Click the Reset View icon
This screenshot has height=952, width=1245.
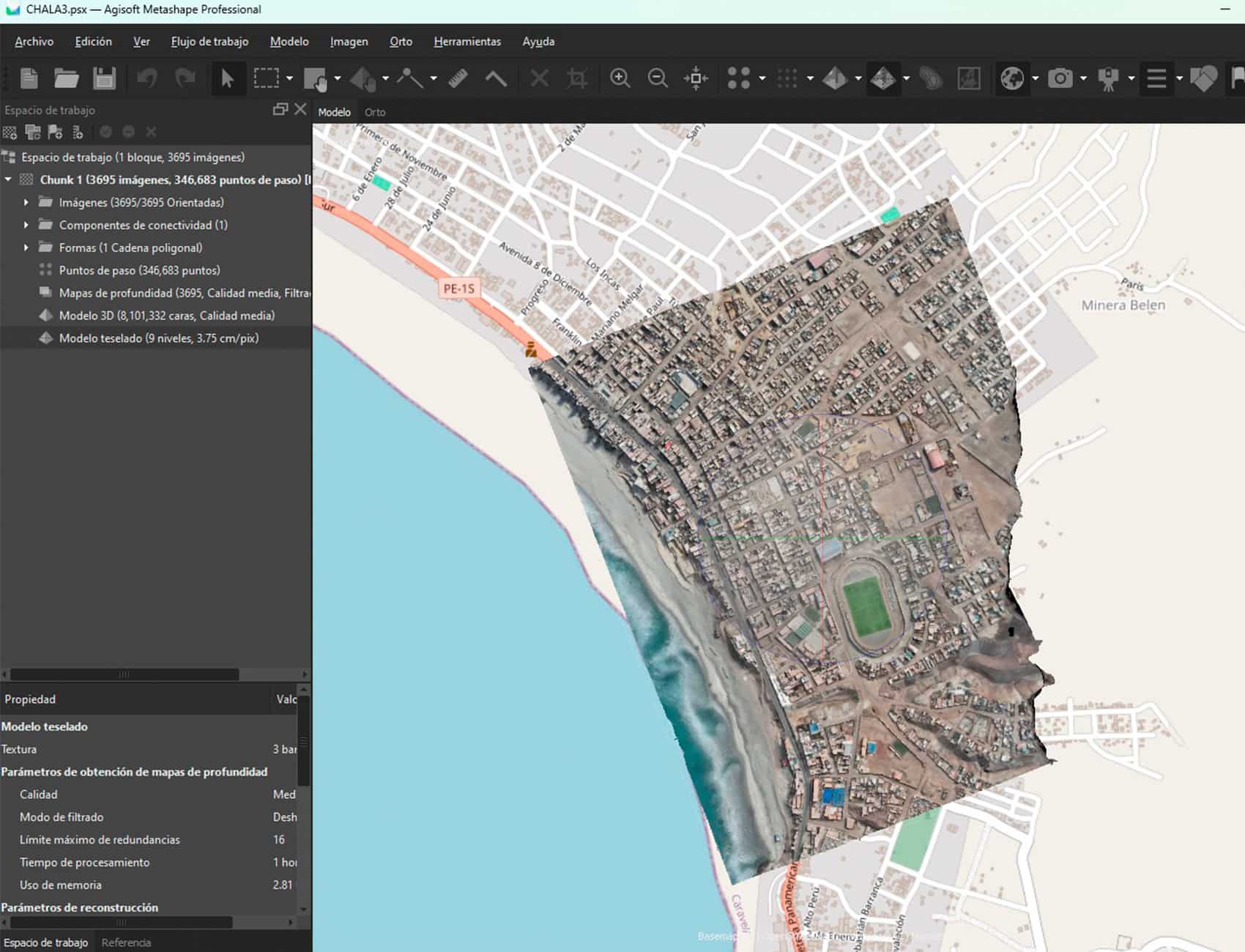click(x=696, y=78)
